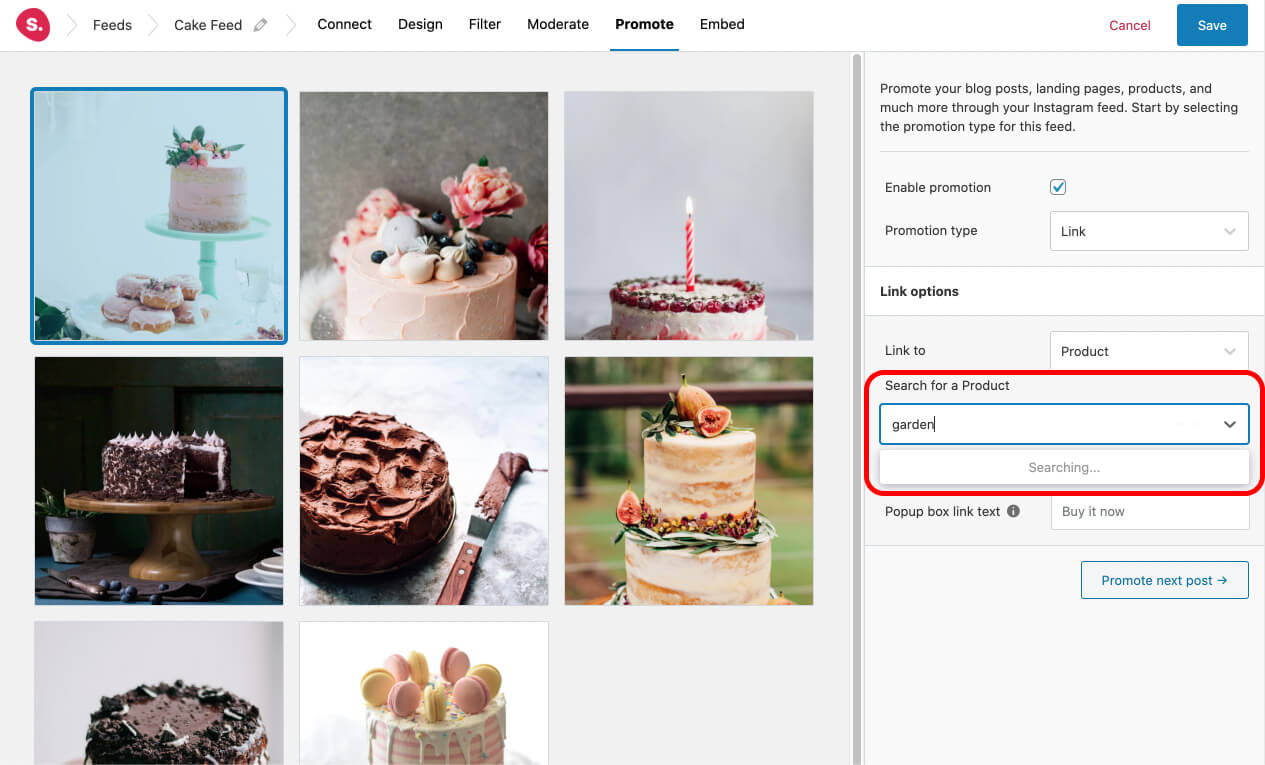Click the Cancel link
This screenshot has height=765, width=1265.
click(x=1130, y=25)
